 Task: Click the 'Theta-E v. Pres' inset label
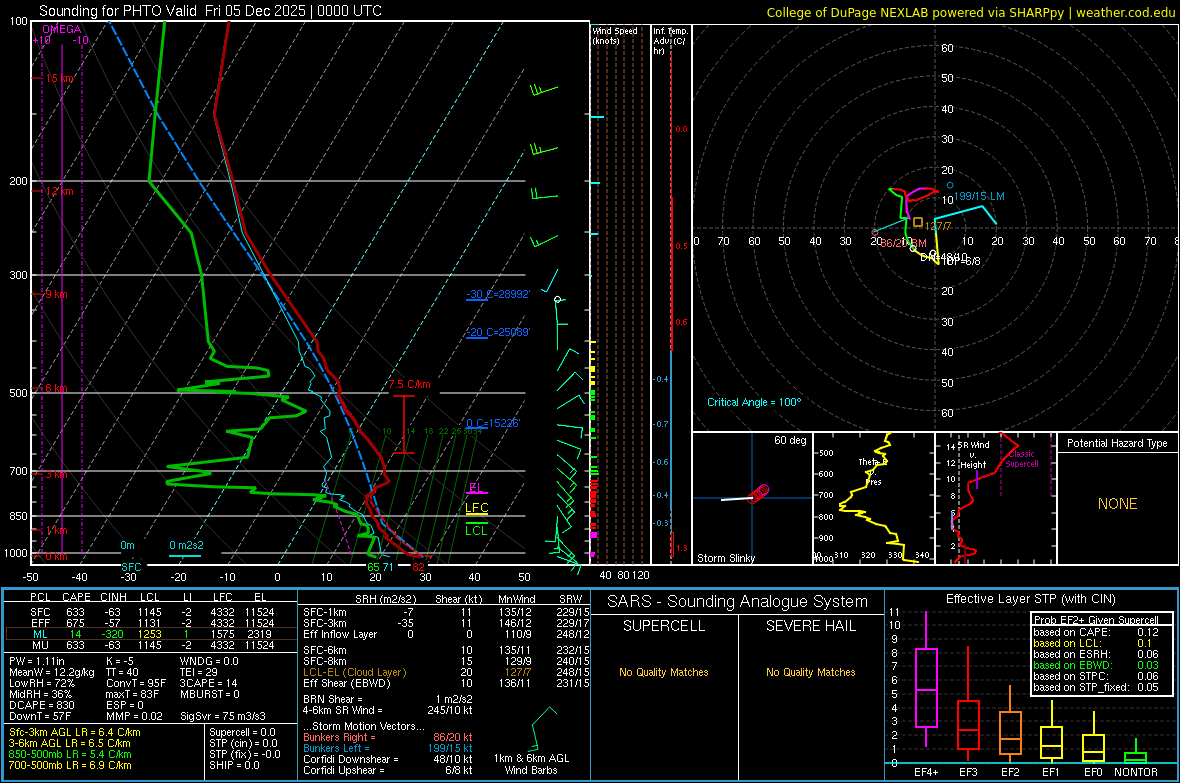(x=873, y=471)
